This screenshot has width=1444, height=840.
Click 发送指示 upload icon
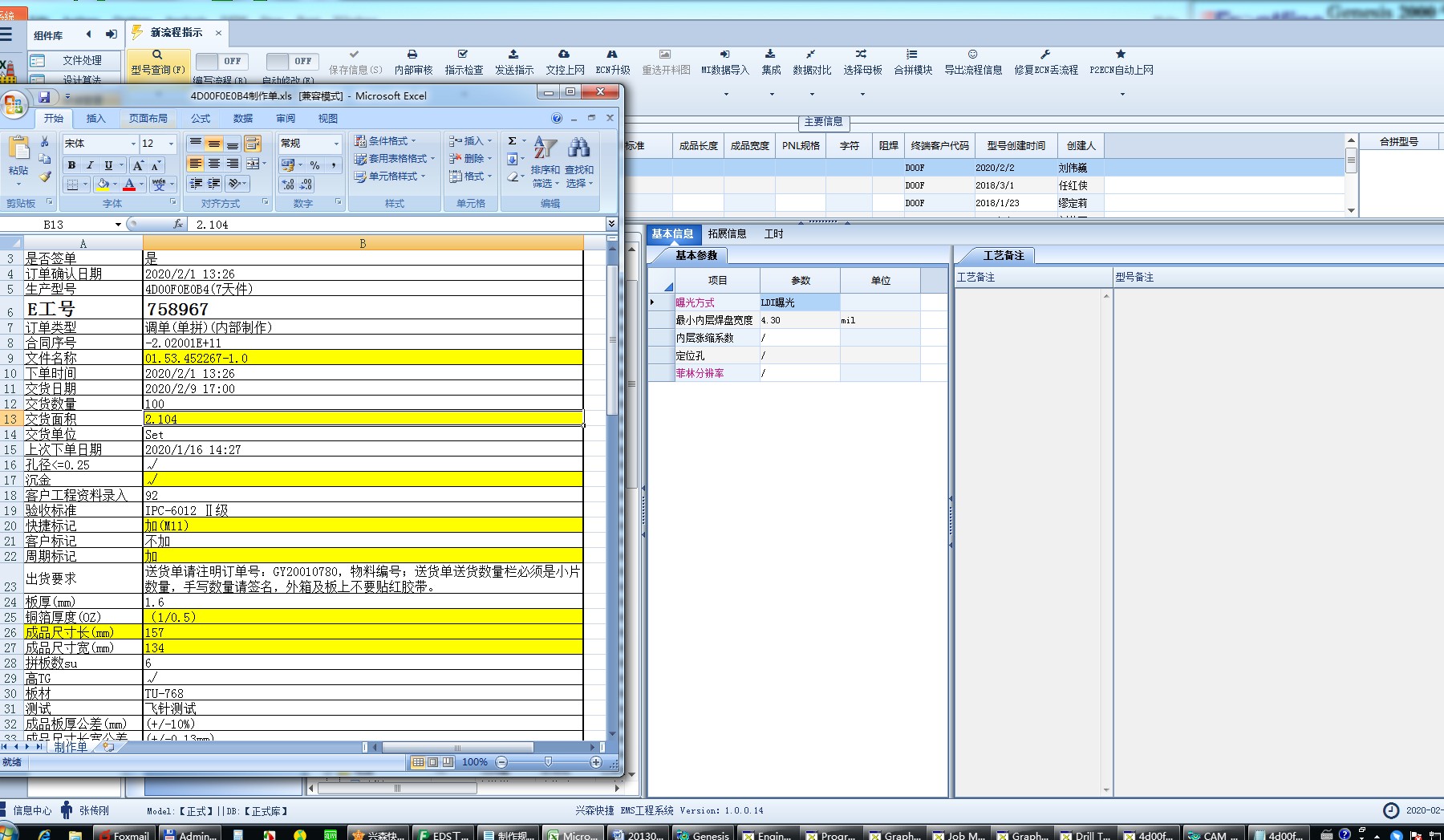coord(514,62)
